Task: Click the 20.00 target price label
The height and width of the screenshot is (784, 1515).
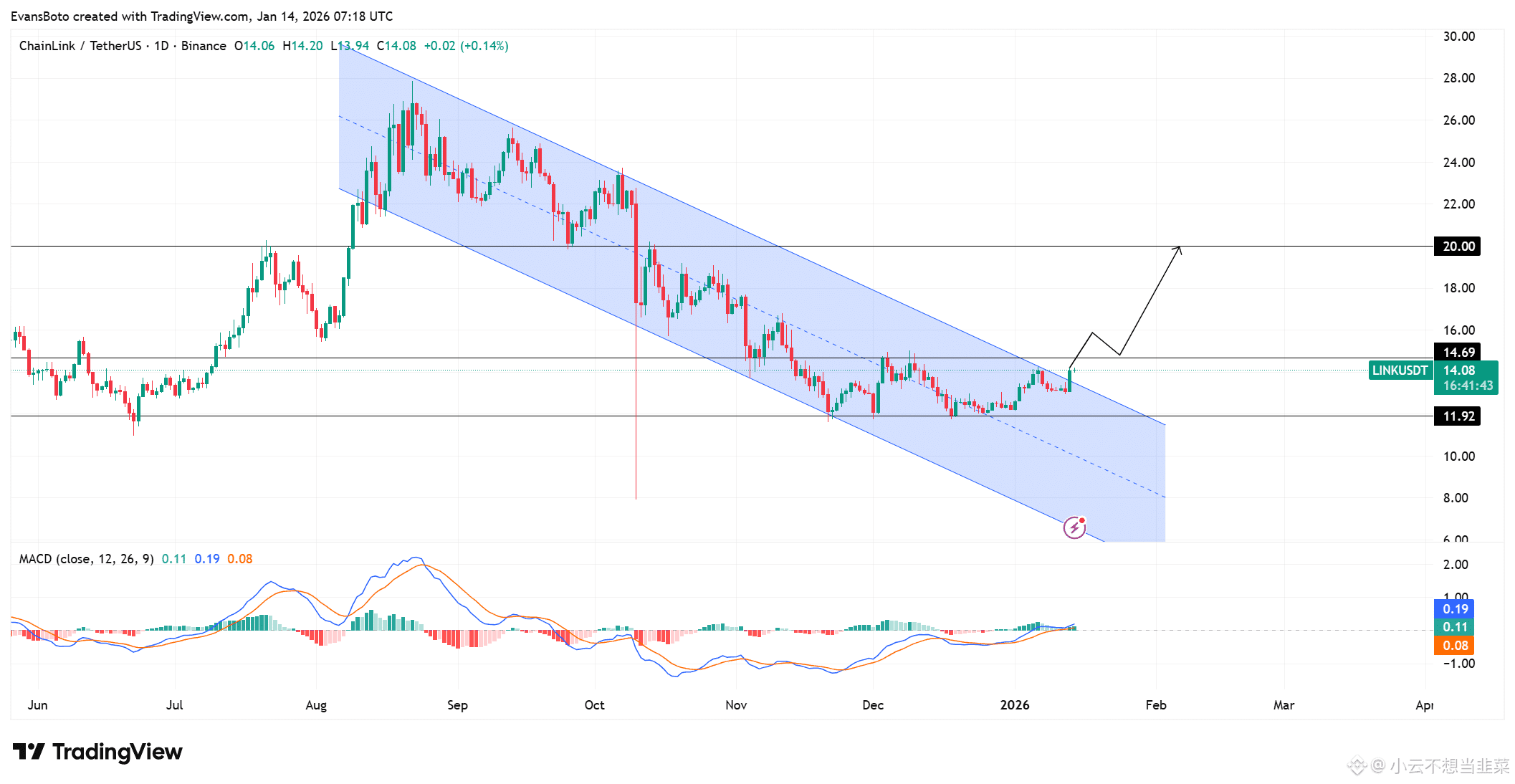Action: (1459, 246)
